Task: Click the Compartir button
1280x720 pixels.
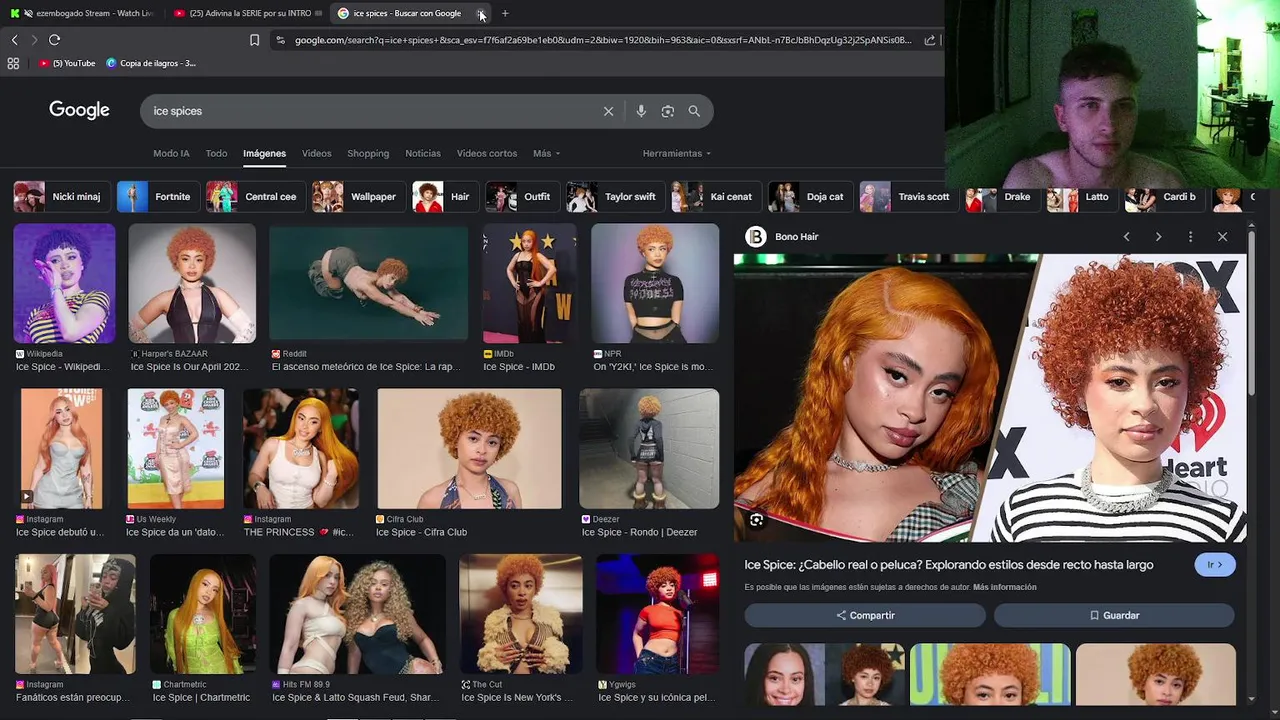Action: [x=865, y=616]
